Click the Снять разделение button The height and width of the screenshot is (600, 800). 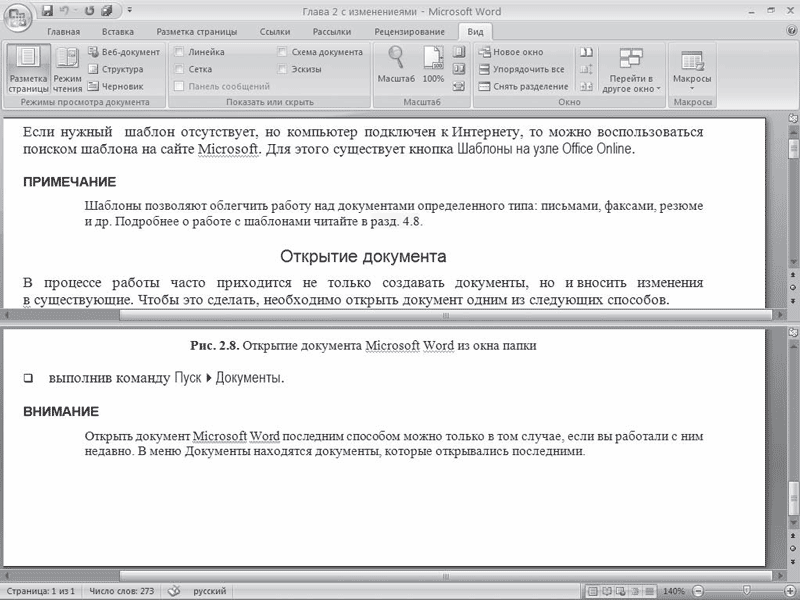524,86
